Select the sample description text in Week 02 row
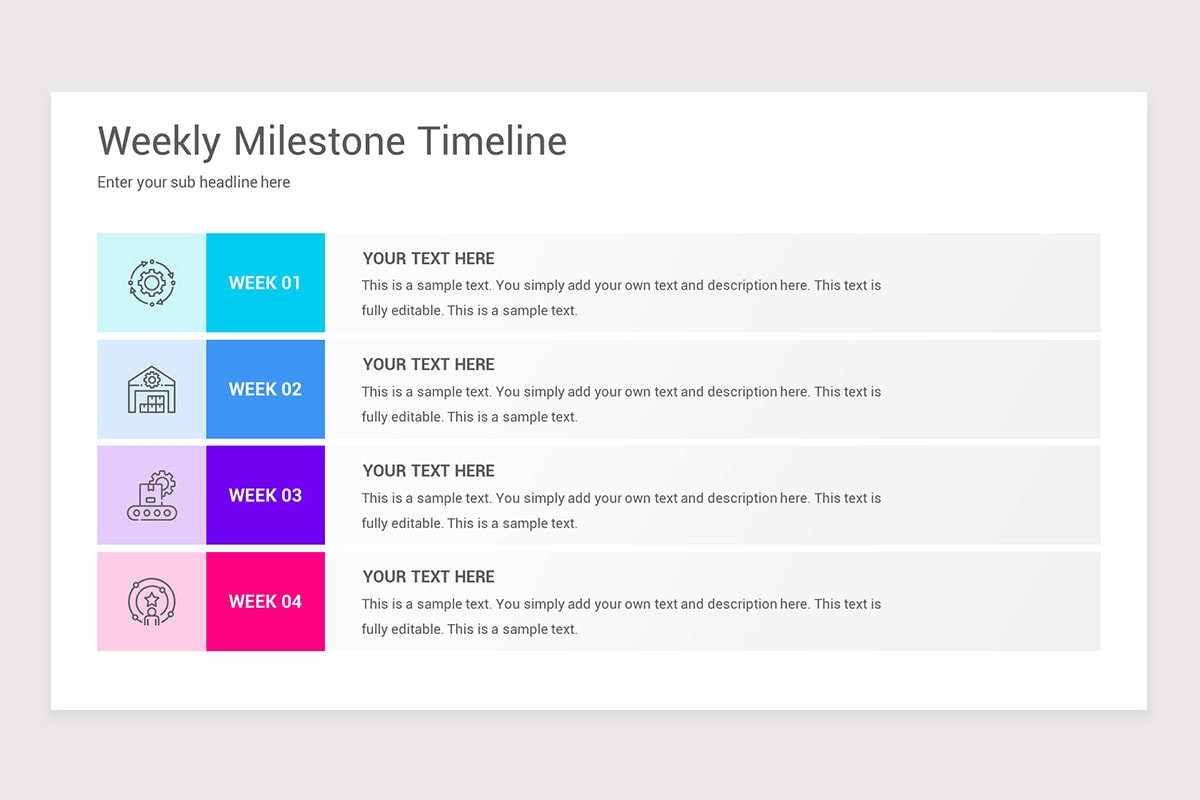 [622, 404]
